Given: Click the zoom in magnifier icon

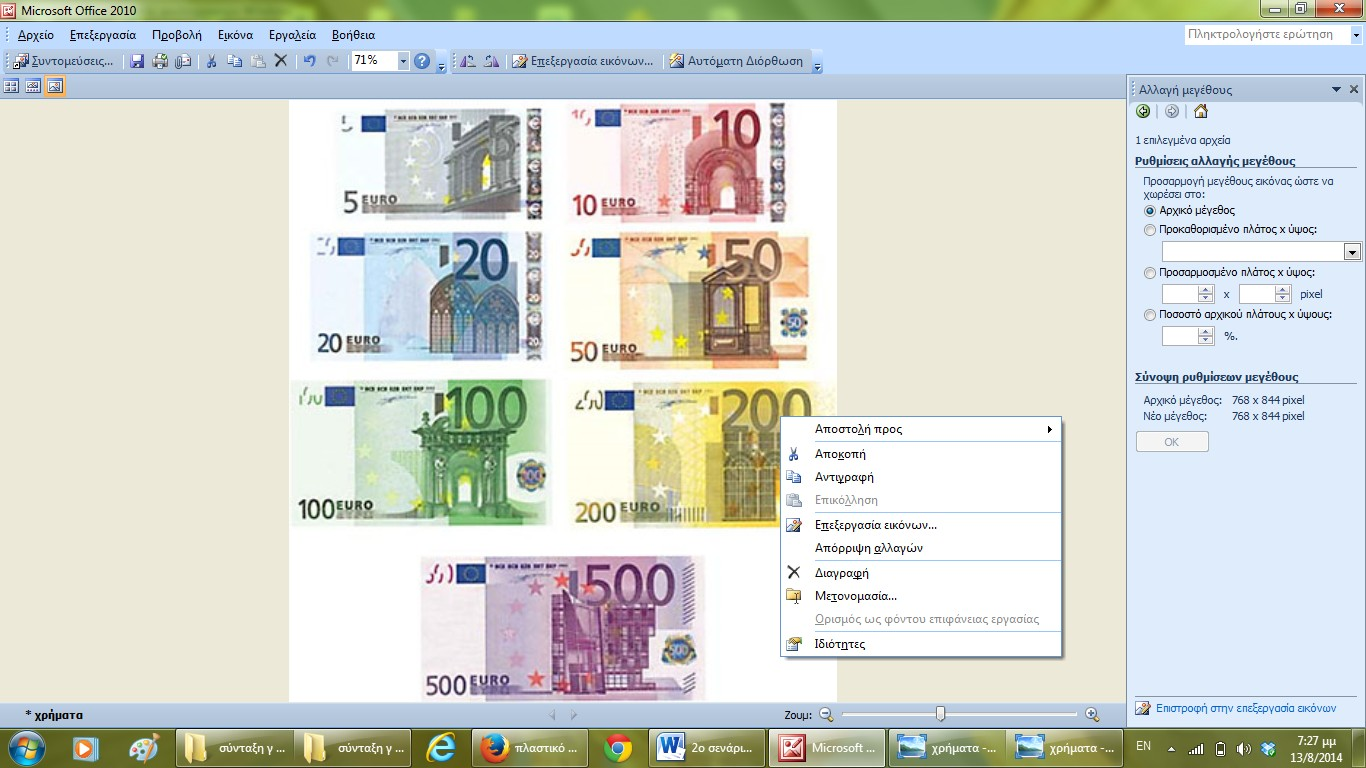Looking at the screenshot, I should 1092,714.
